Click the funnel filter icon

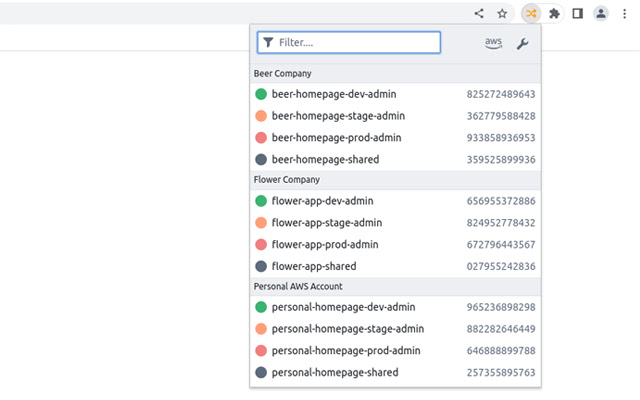pos(268,42)
